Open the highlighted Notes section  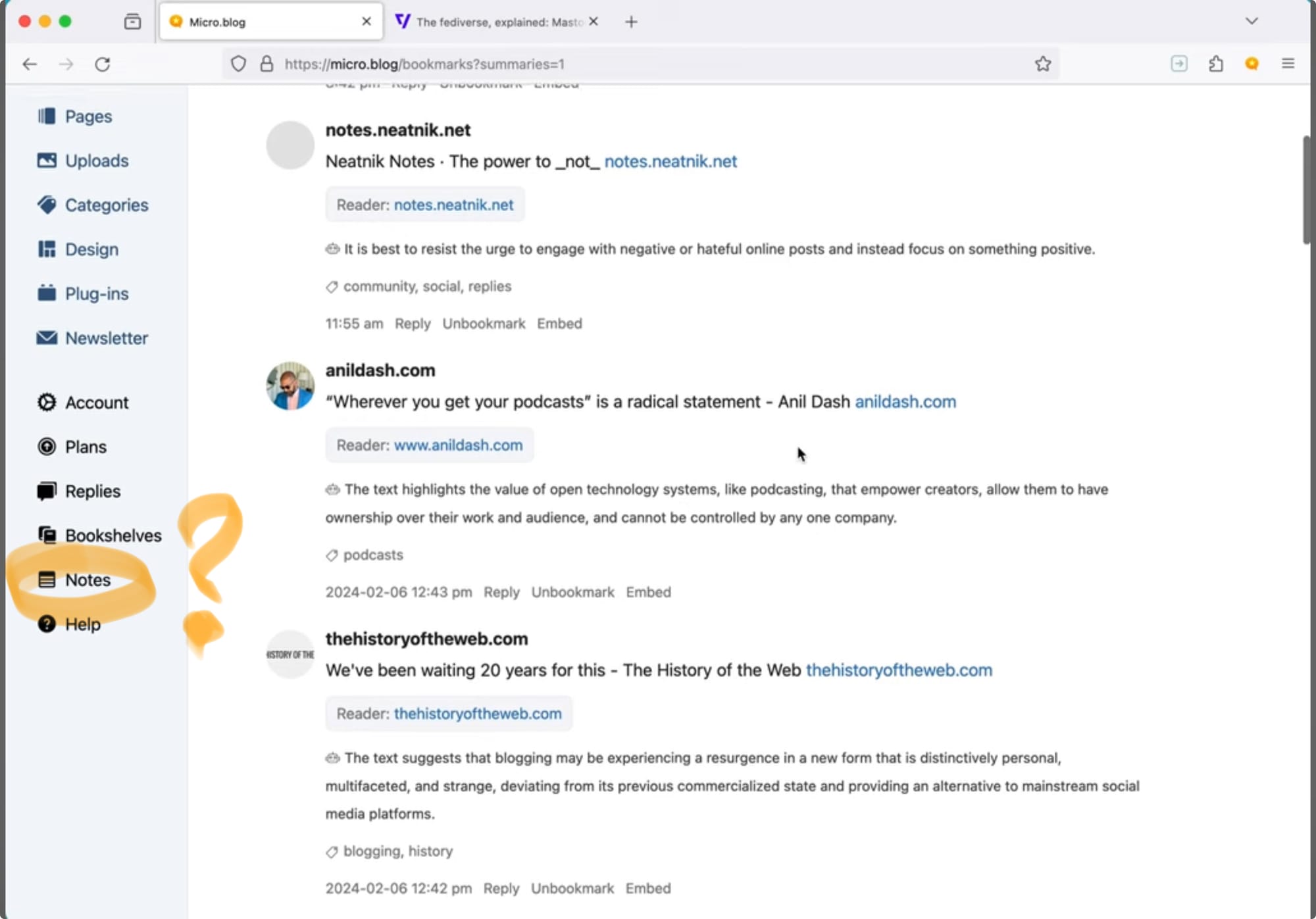click(88, 580)
